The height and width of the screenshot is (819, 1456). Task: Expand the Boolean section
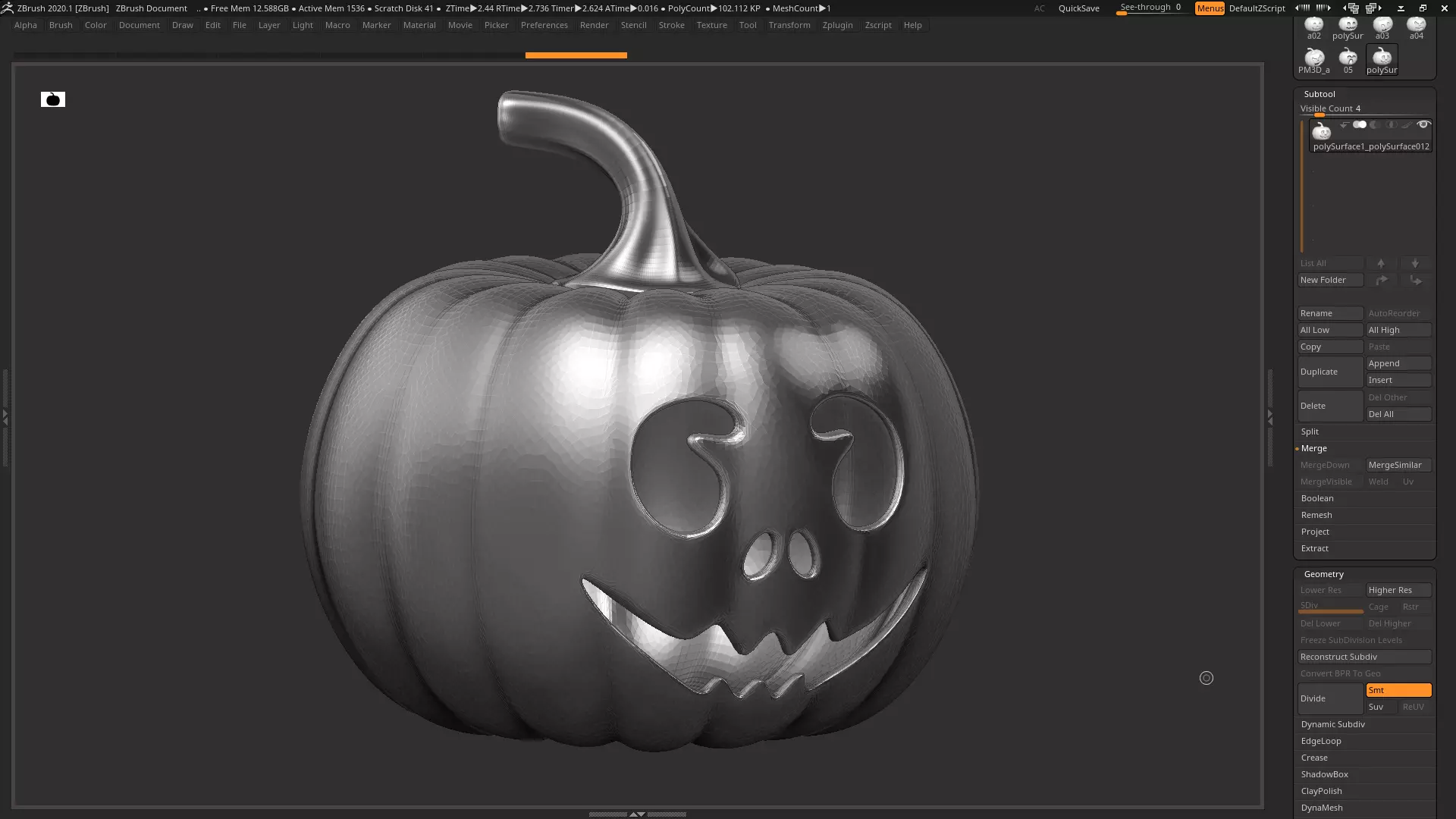[1317, 498]
